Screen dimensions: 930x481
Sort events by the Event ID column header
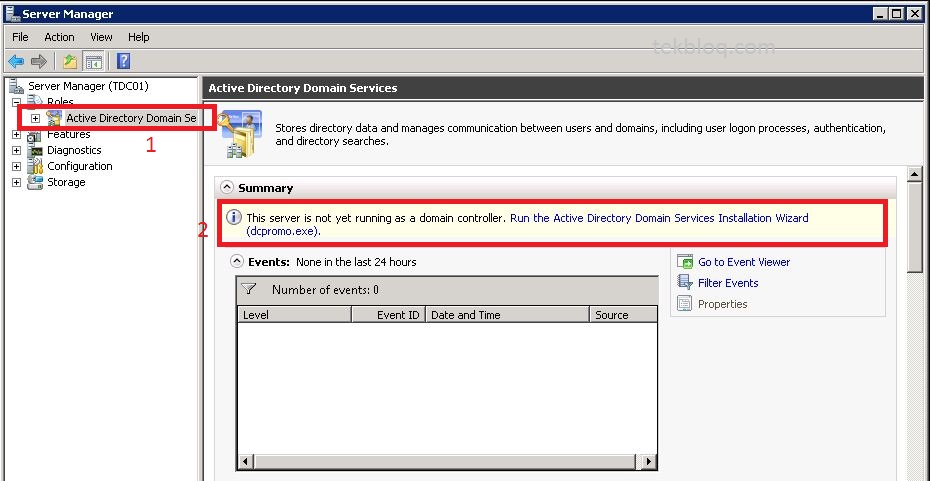coord(388,315)
